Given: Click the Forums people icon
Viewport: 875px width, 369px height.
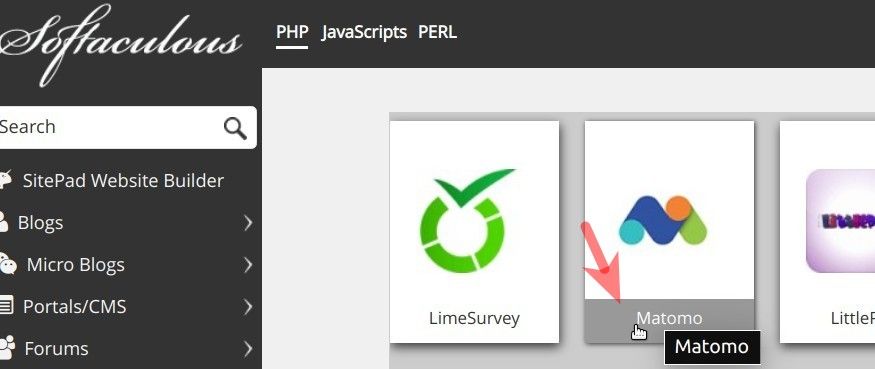Looking at the screenshot, I should pyautogui.click(x=7, y=348).
